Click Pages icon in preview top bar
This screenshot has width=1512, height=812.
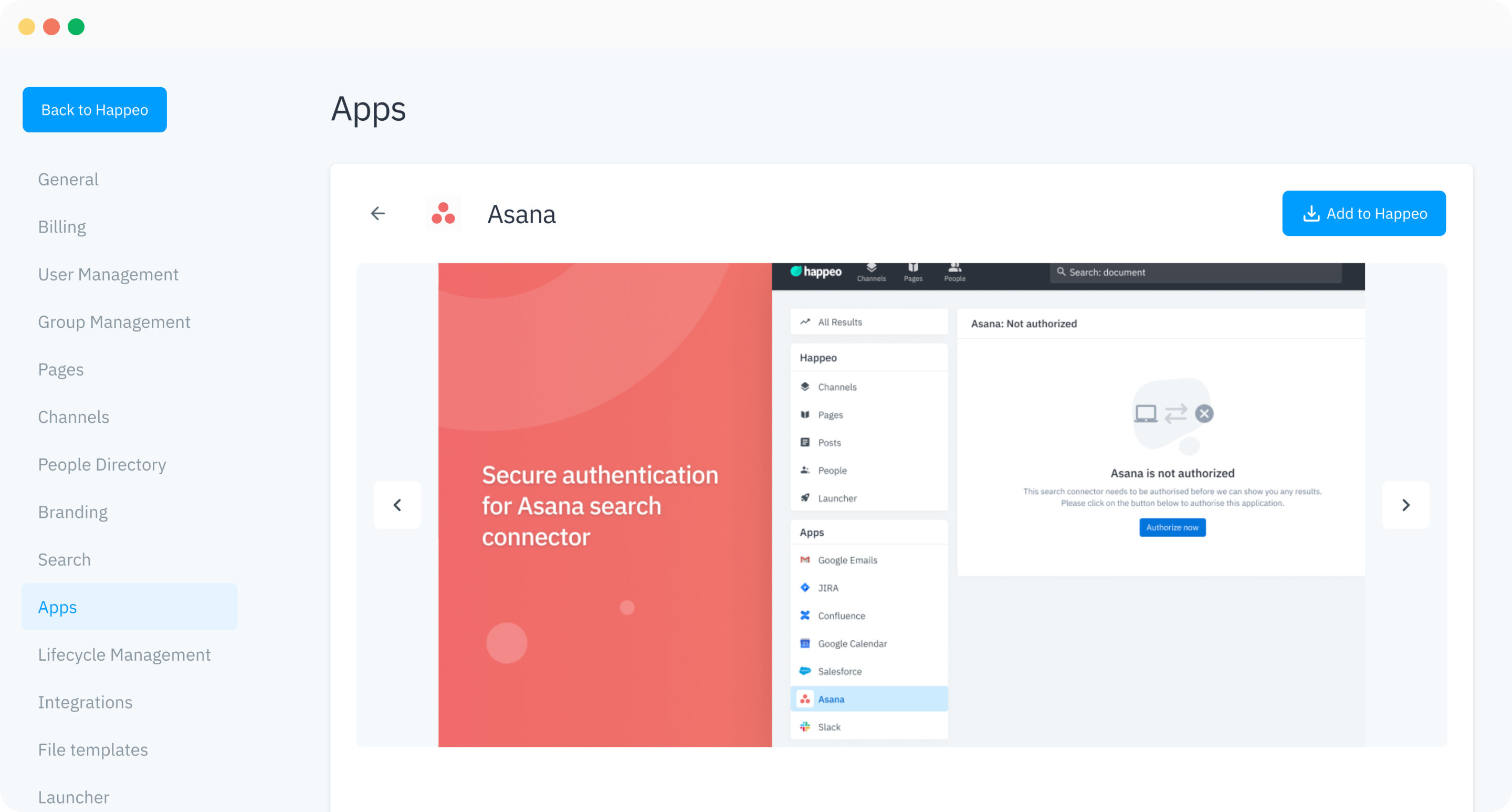pos(913,273)
